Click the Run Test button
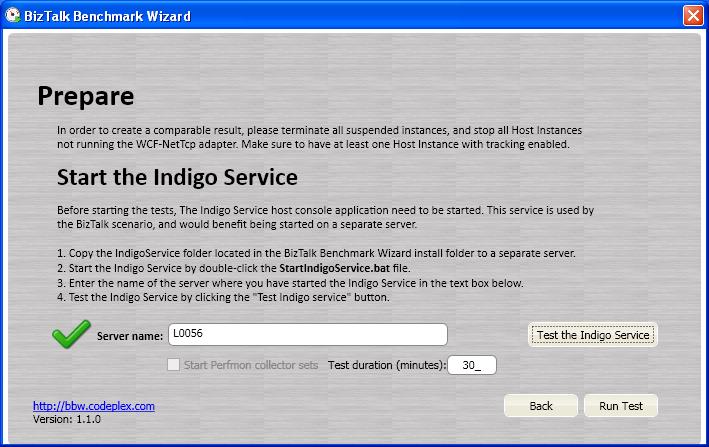709x447 pixels. pyautogui.click(x=621, y=406)
